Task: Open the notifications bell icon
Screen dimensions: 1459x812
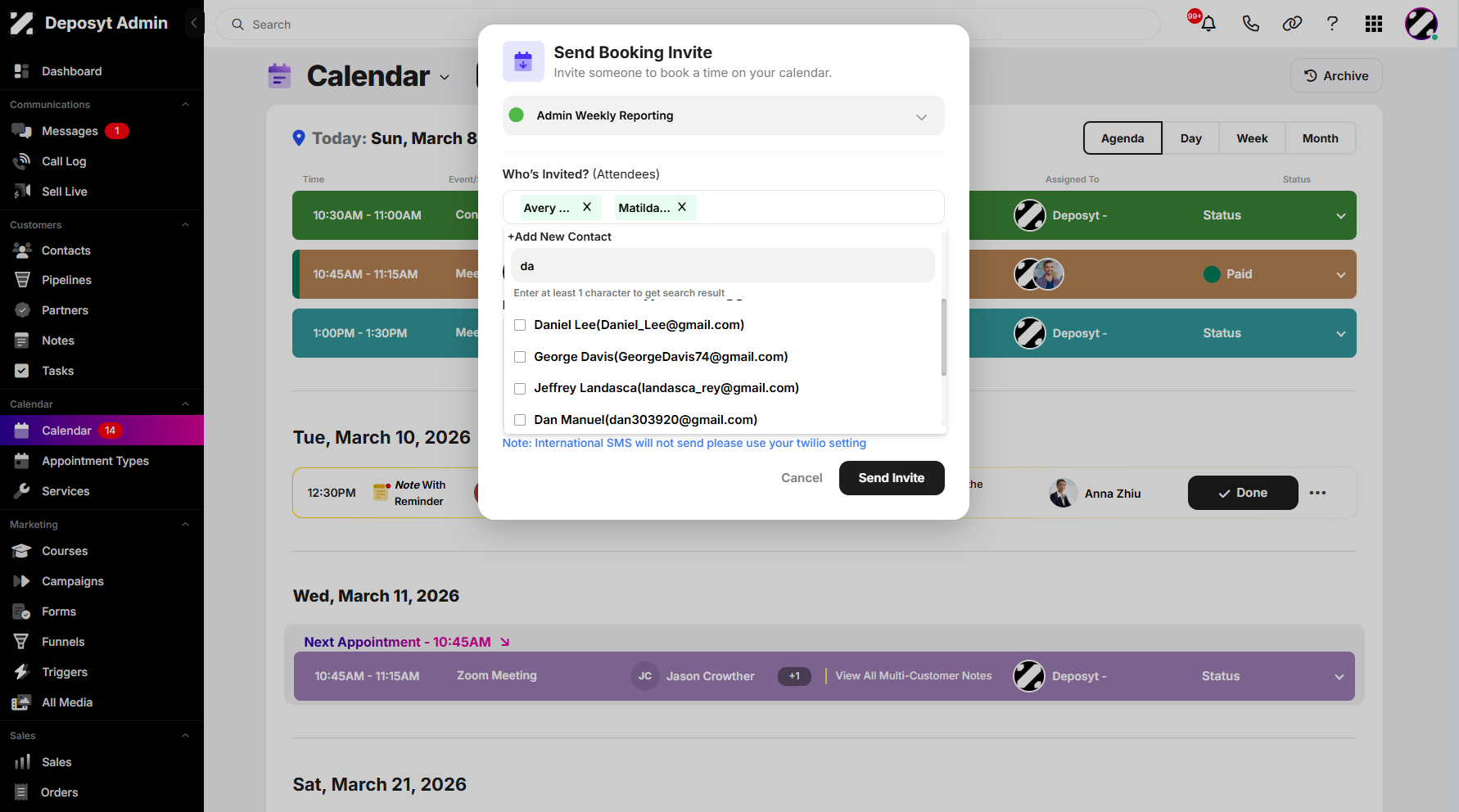Action: point(1208,24)
